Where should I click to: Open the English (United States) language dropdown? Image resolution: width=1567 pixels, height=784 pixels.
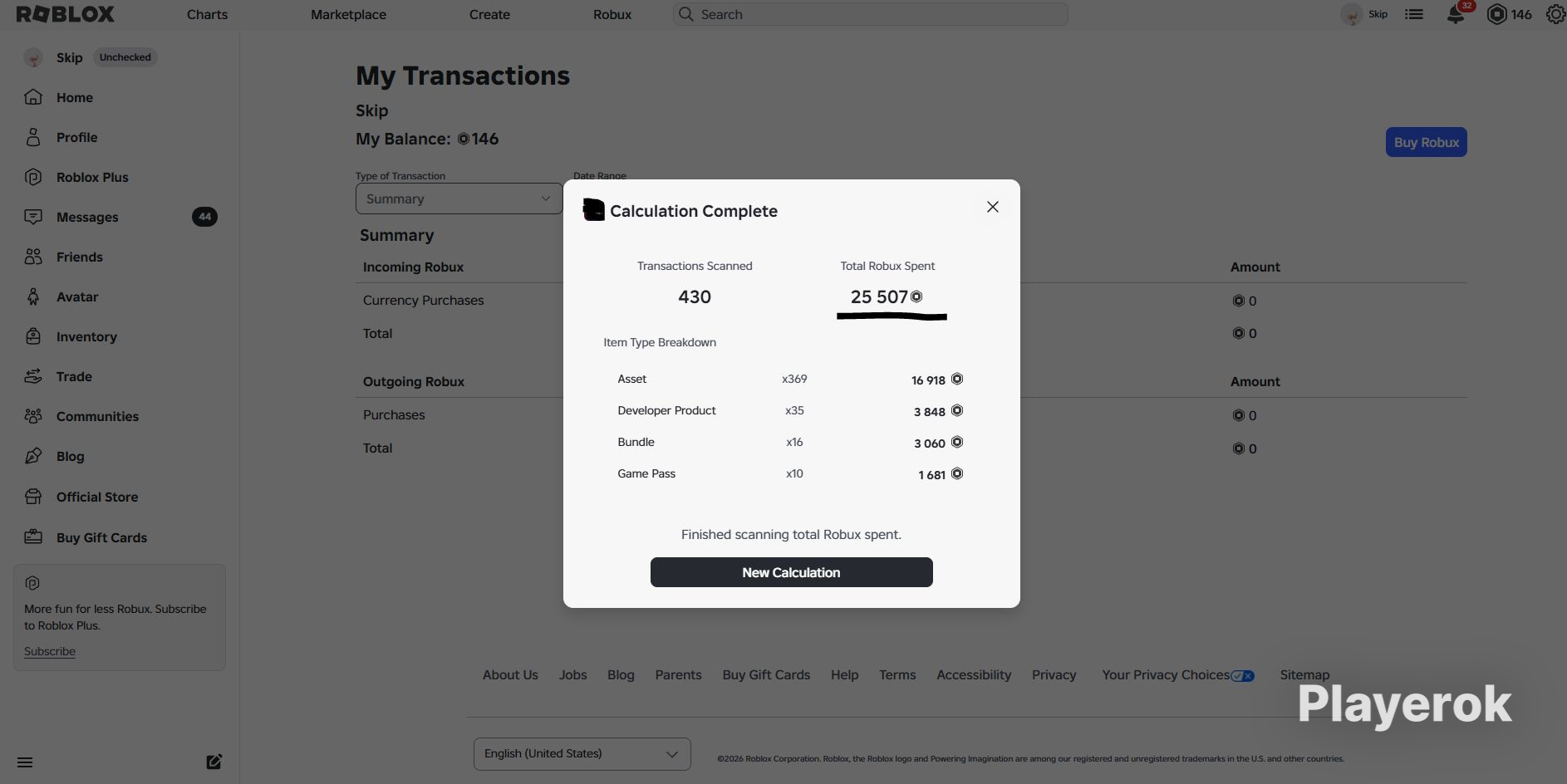582,753
